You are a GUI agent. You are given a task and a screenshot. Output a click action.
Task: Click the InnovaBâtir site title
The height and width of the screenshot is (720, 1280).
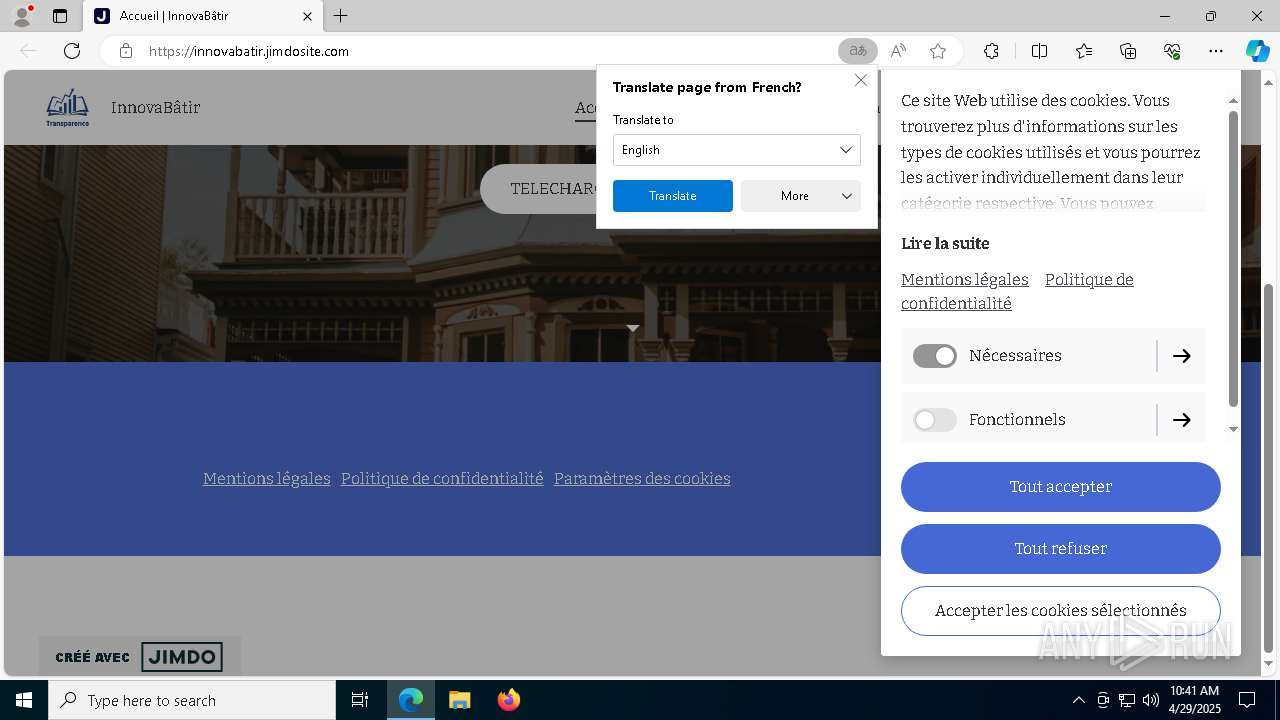(x=156, y=107)
